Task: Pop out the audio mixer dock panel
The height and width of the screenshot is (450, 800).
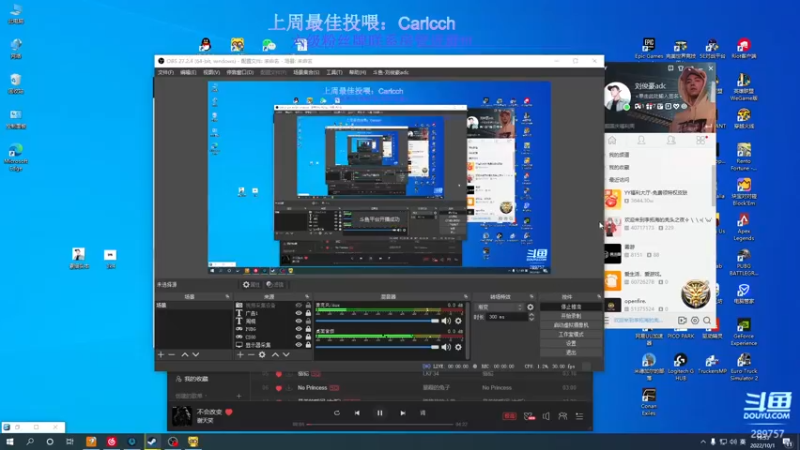Action: point(465,296)
